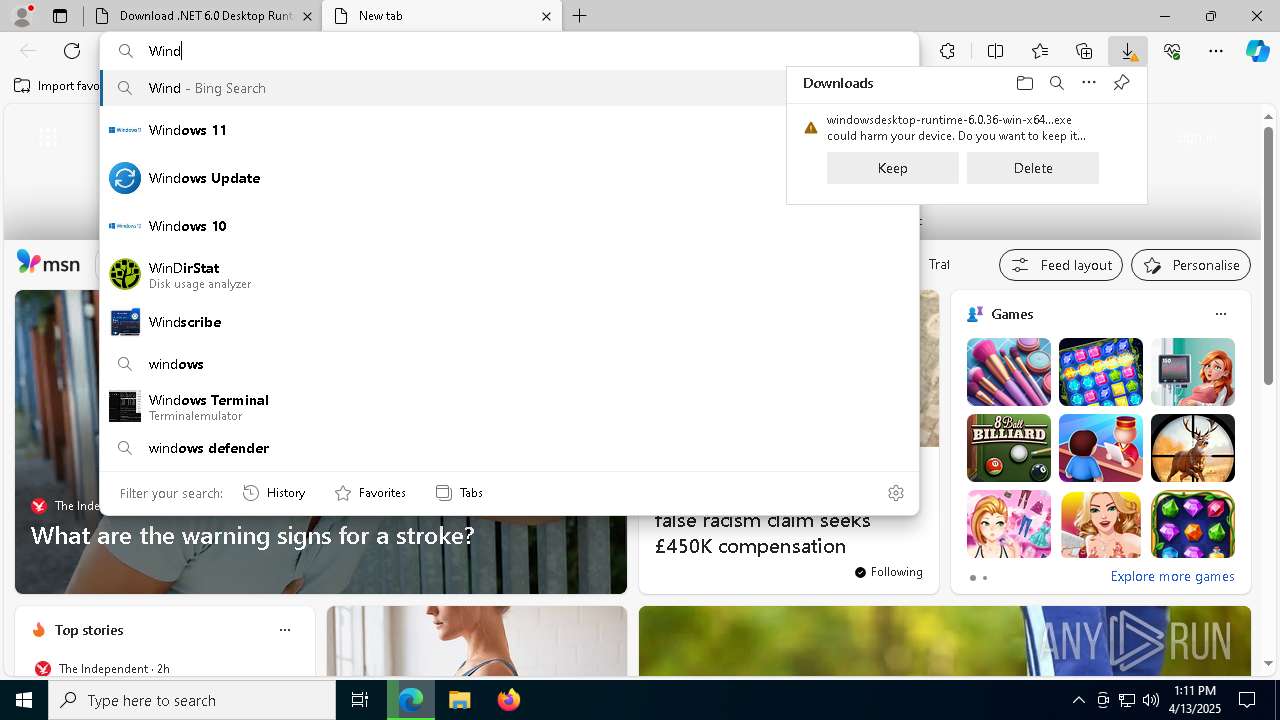Choose the windows defender suggestion
Viewport: 1280px width, 720px height.
pyautogui.click(x=510, y=448)
